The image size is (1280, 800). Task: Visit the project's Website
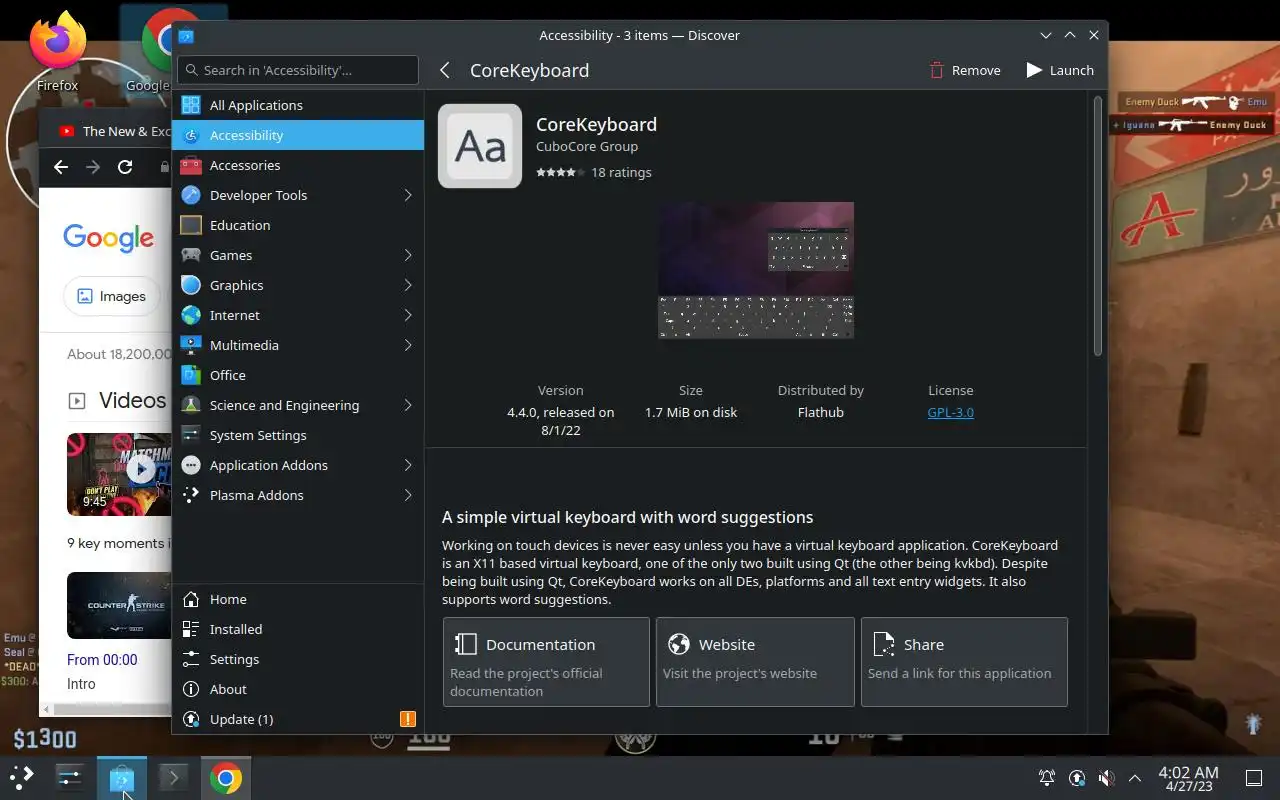click(755, 662)
